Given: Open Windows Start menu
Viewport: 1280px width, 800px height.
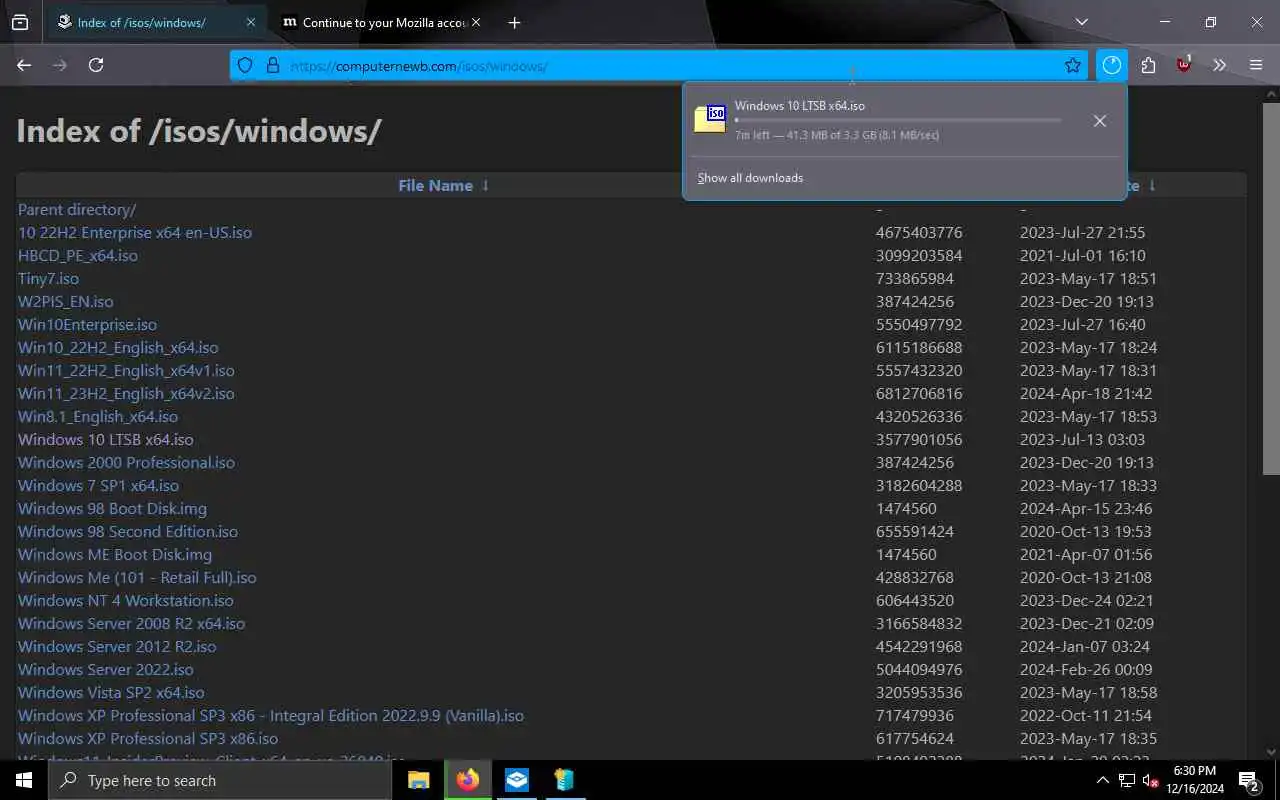Looking at the screenshot, I should coord(24,780).
